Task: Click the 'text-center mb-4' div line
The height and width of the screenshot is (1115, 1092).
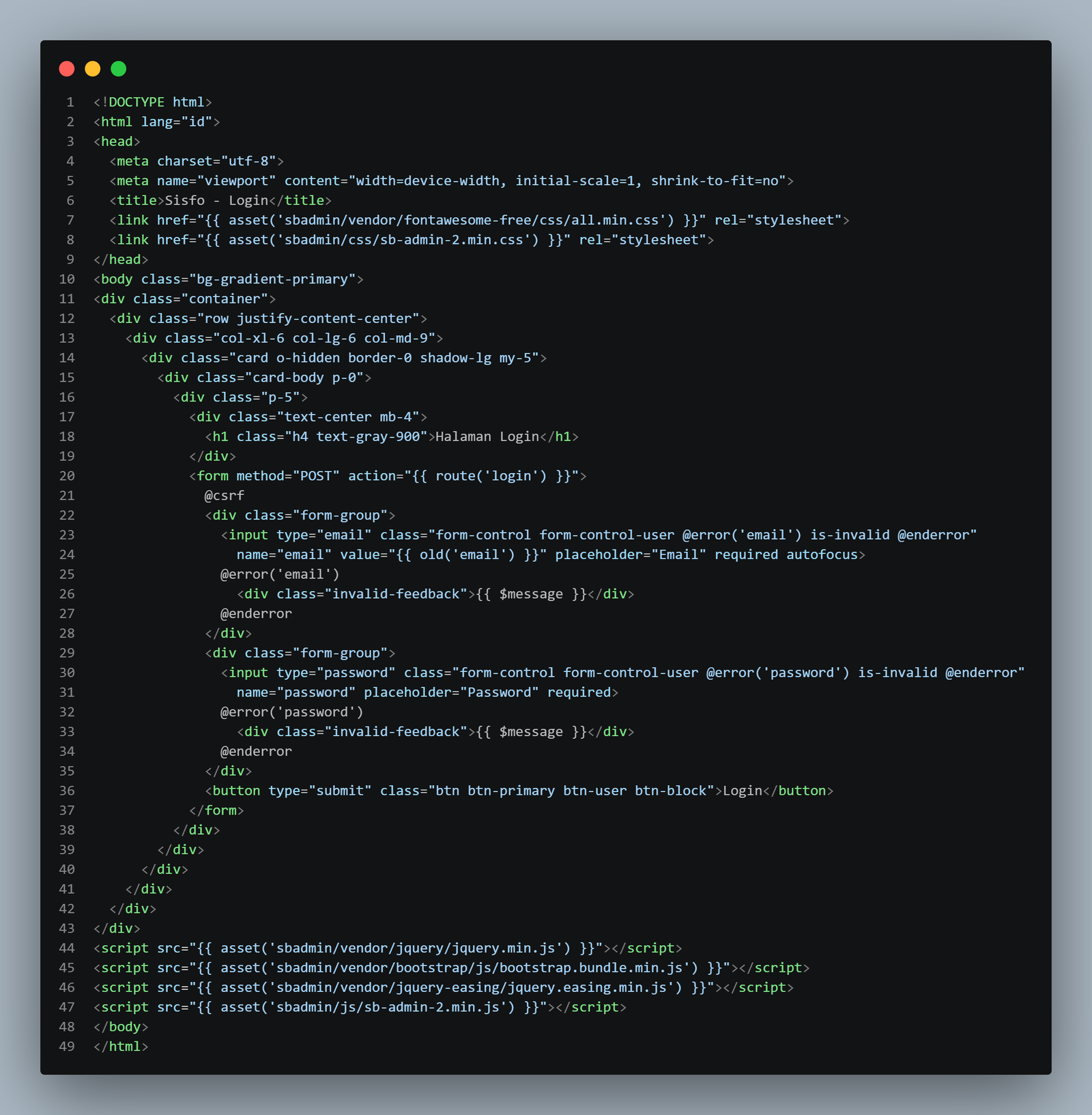Action: tap(308, 417)
